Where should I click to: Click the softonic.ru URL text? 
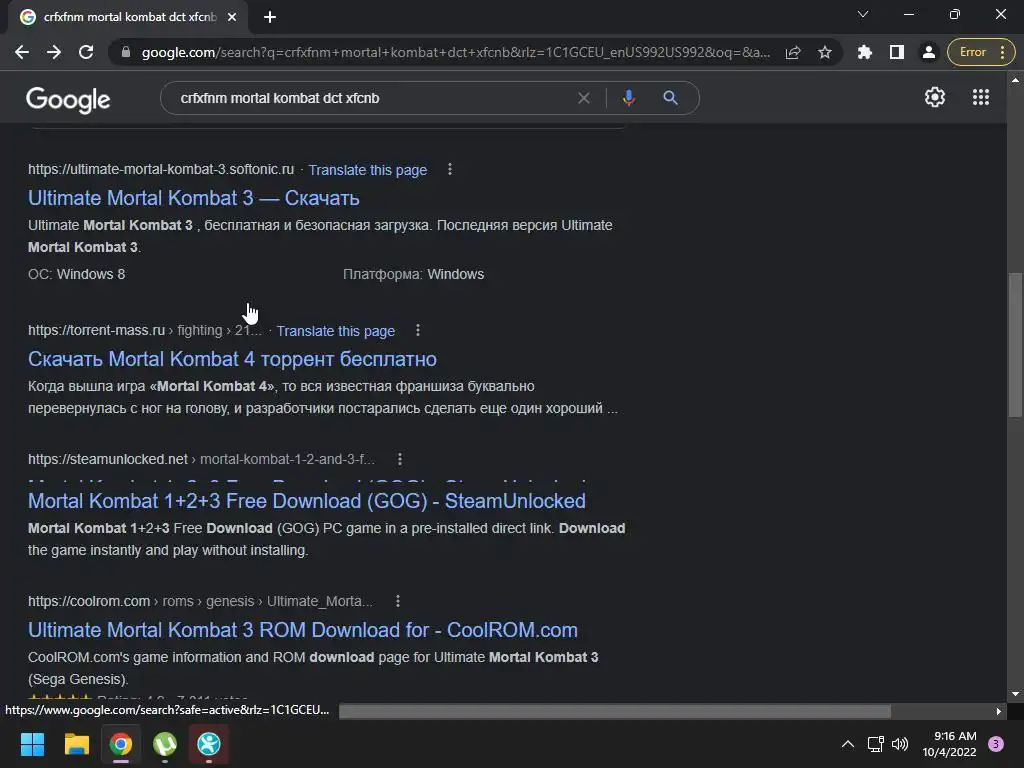click(x=161, y=169)
